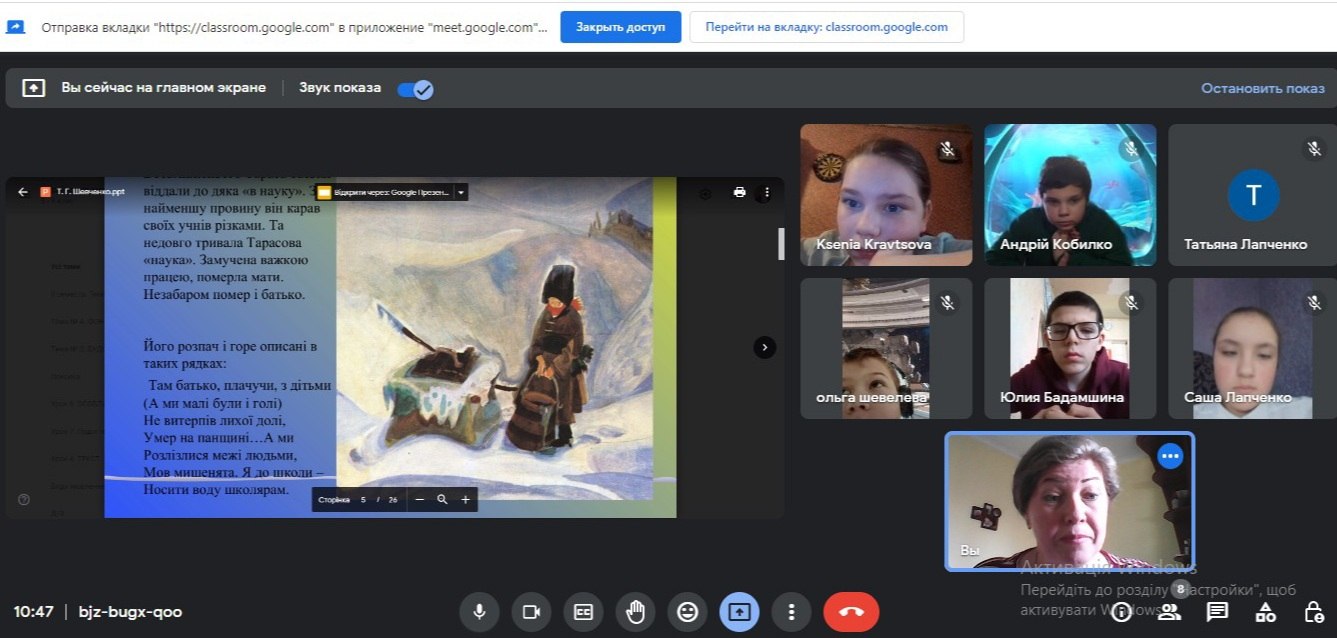Viewport: 1337px width, 638px height.
Task: Show the participants list
Action: coord(1169,611)
